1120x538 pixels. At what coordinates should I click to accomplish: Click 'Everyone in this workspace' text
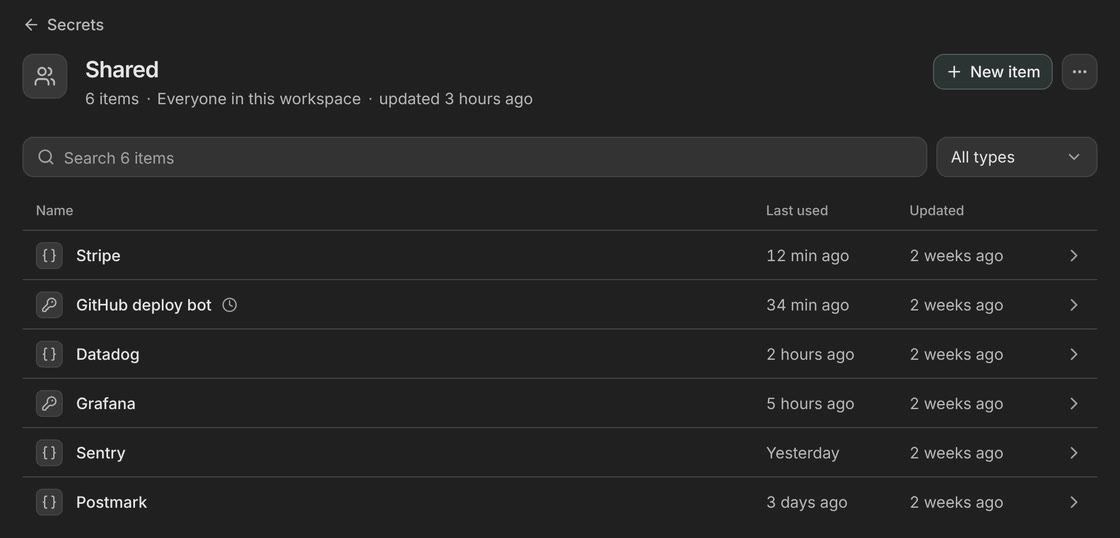click(x=259, y=99)
